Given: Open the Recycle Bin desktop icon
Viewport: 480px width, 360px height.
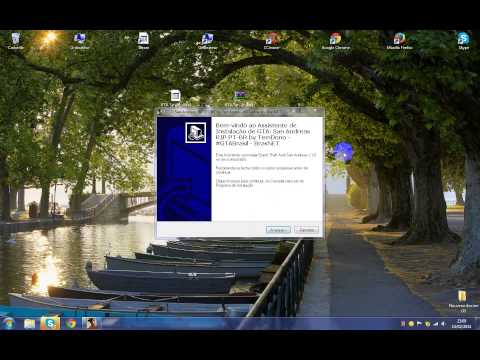Looking at the screenshot, I should click(x=15, y=41).
